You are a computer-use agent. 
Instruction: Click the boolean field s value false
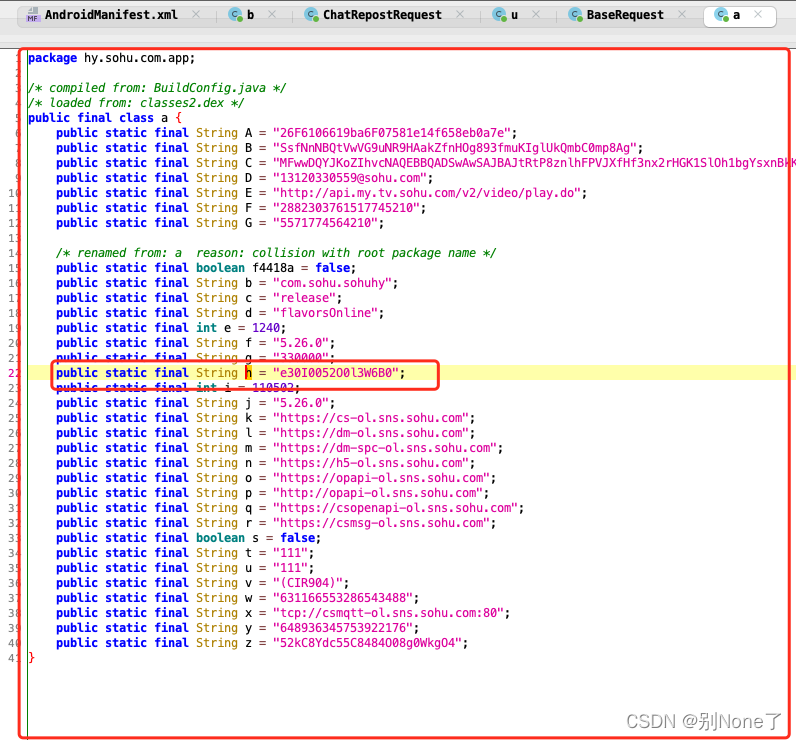coord(297,538)
